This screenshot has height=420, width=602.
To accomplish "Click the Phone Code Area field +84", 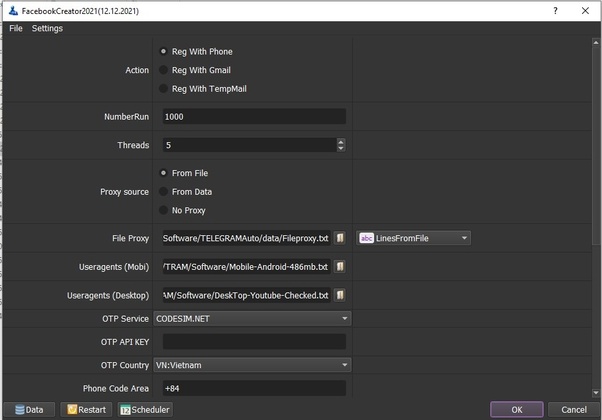I will tap(254, 388).
